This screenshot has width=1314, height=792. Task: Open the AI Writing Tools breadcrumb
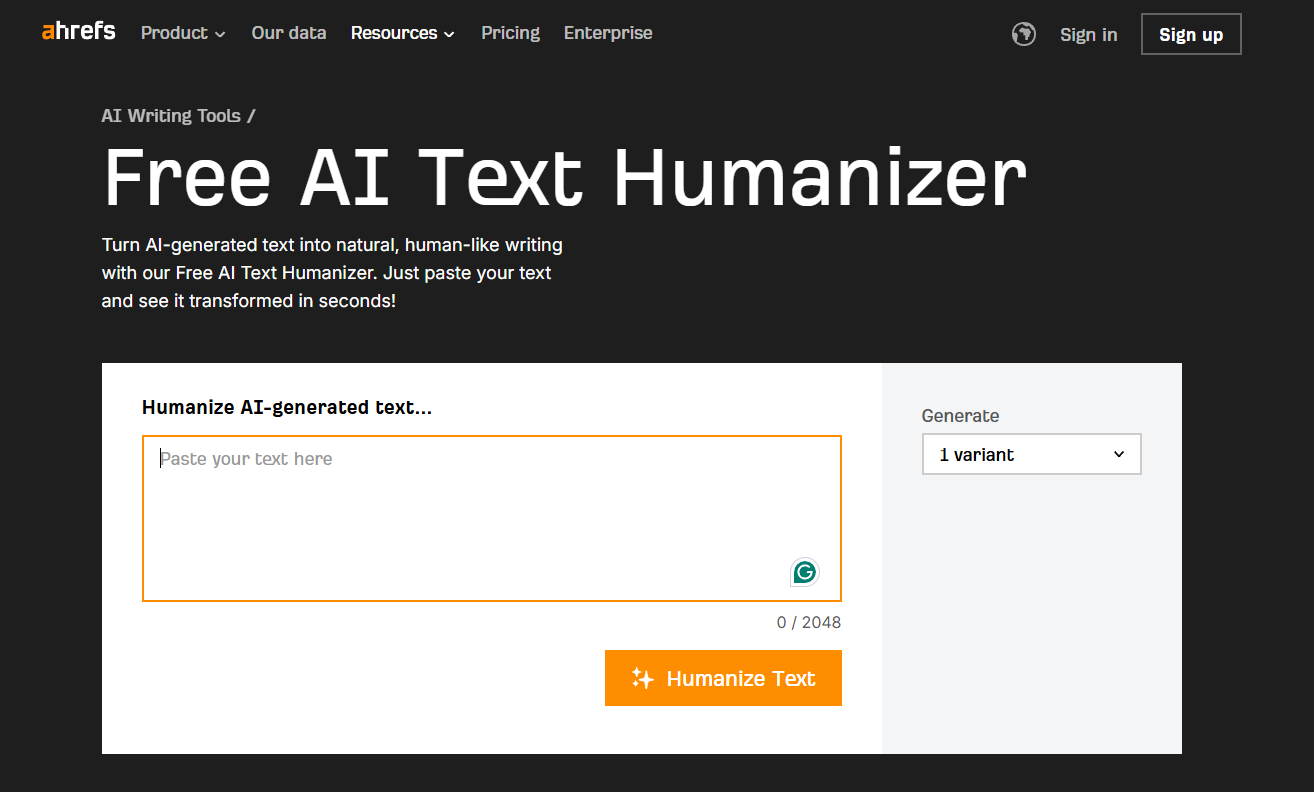[x=171, y=116]
